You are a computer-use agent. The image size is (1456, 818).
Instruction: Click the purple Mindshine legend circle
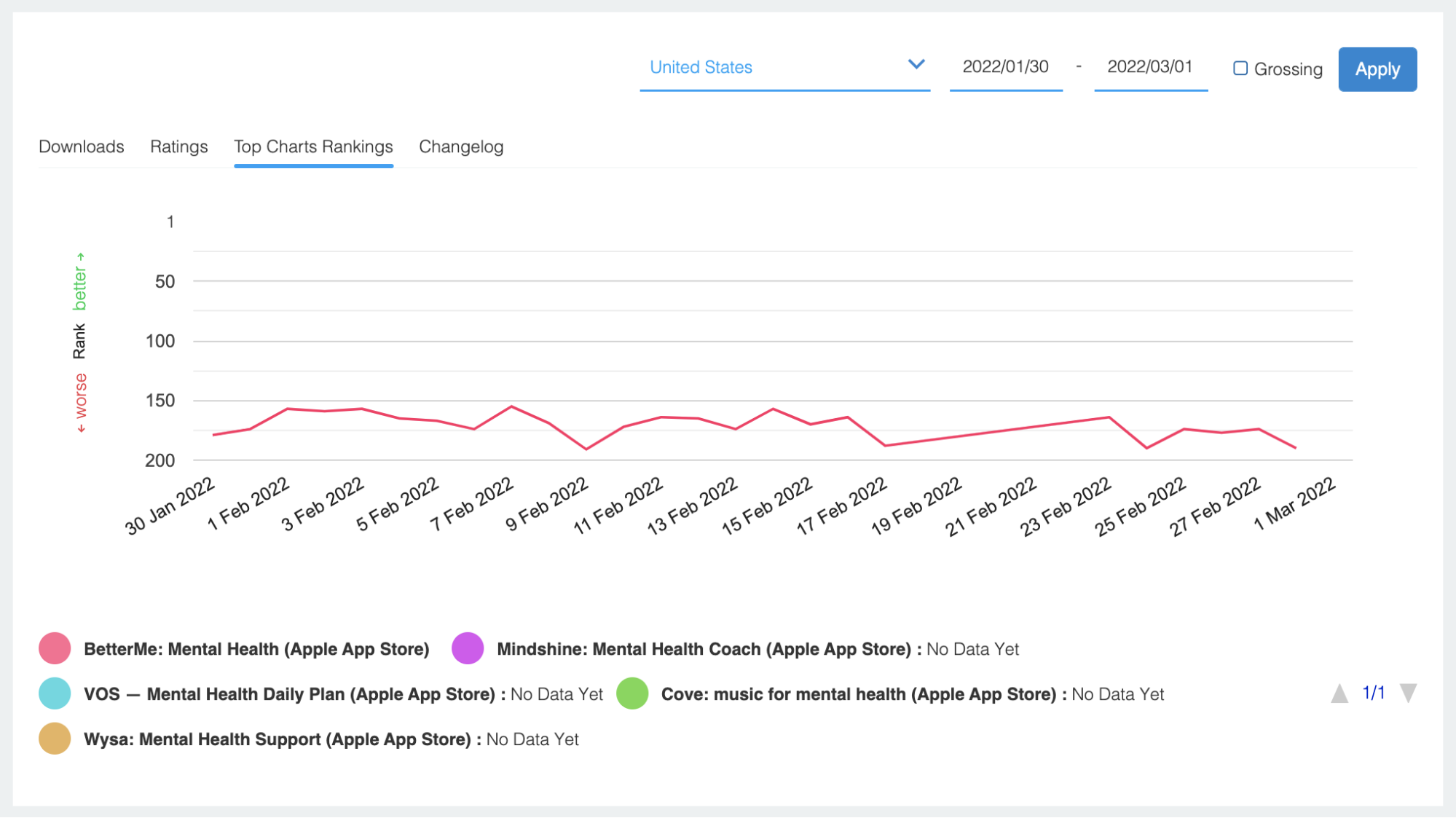[468, 648]
